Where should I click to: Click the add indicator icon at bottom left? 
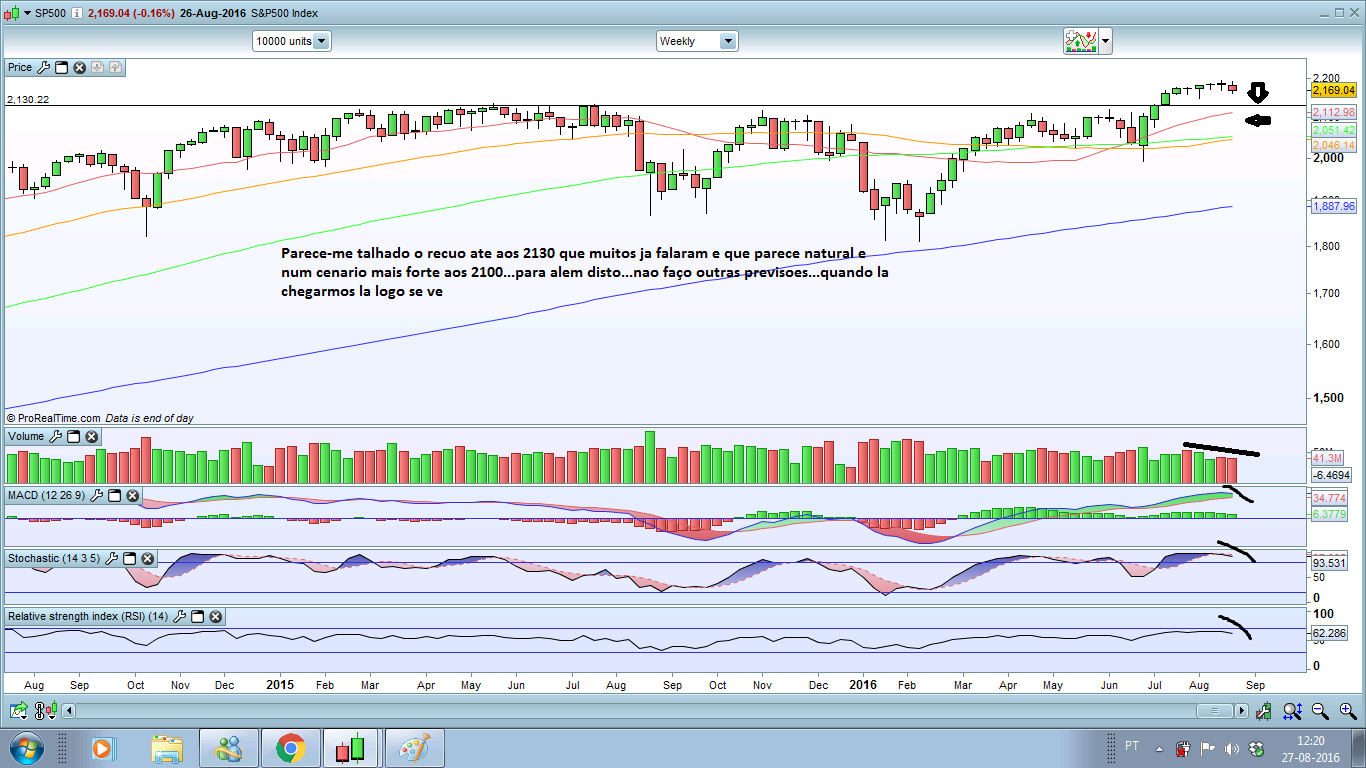pos(44,711)
